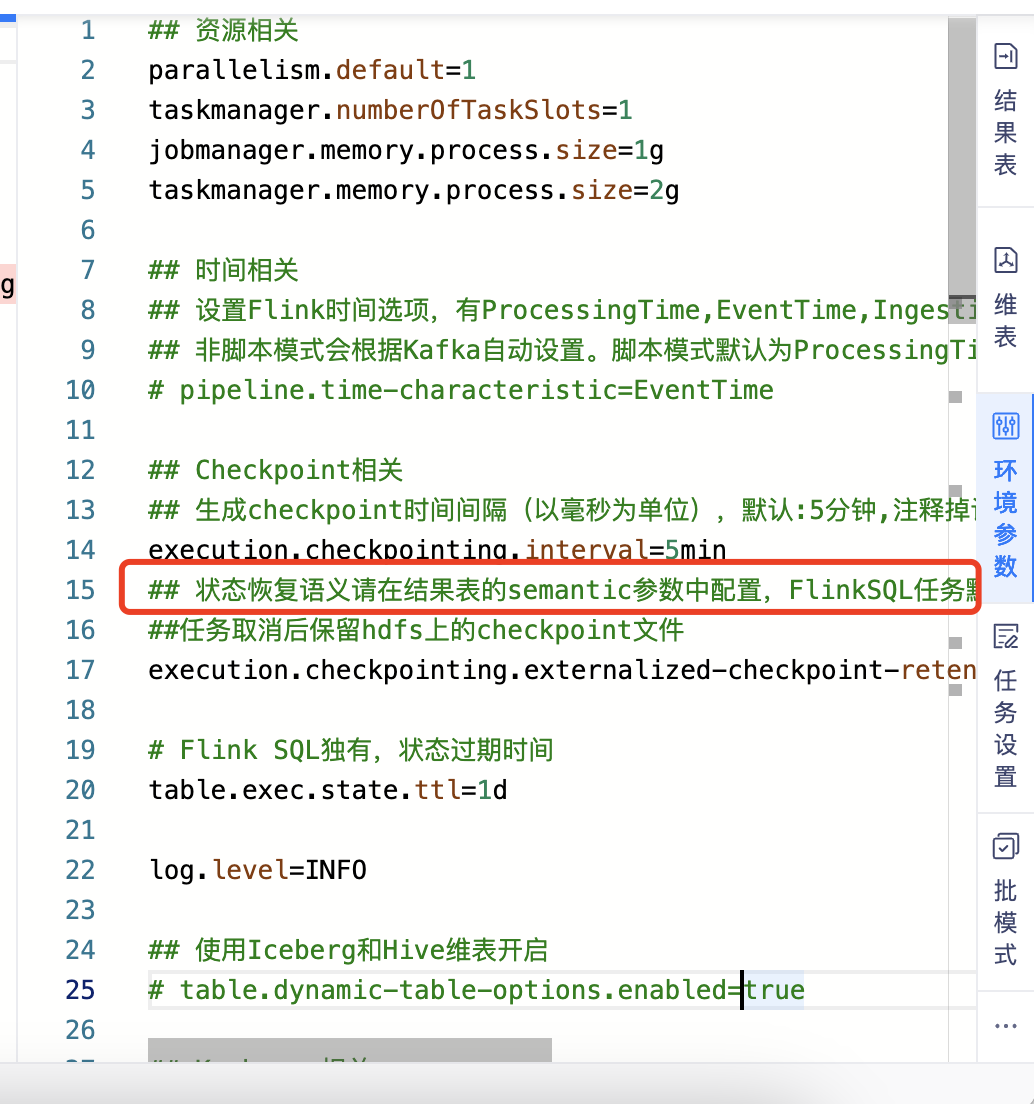Place cursor on parallelism.default=1 line
The image size is (1034, 1104).
tap(312, 70)
